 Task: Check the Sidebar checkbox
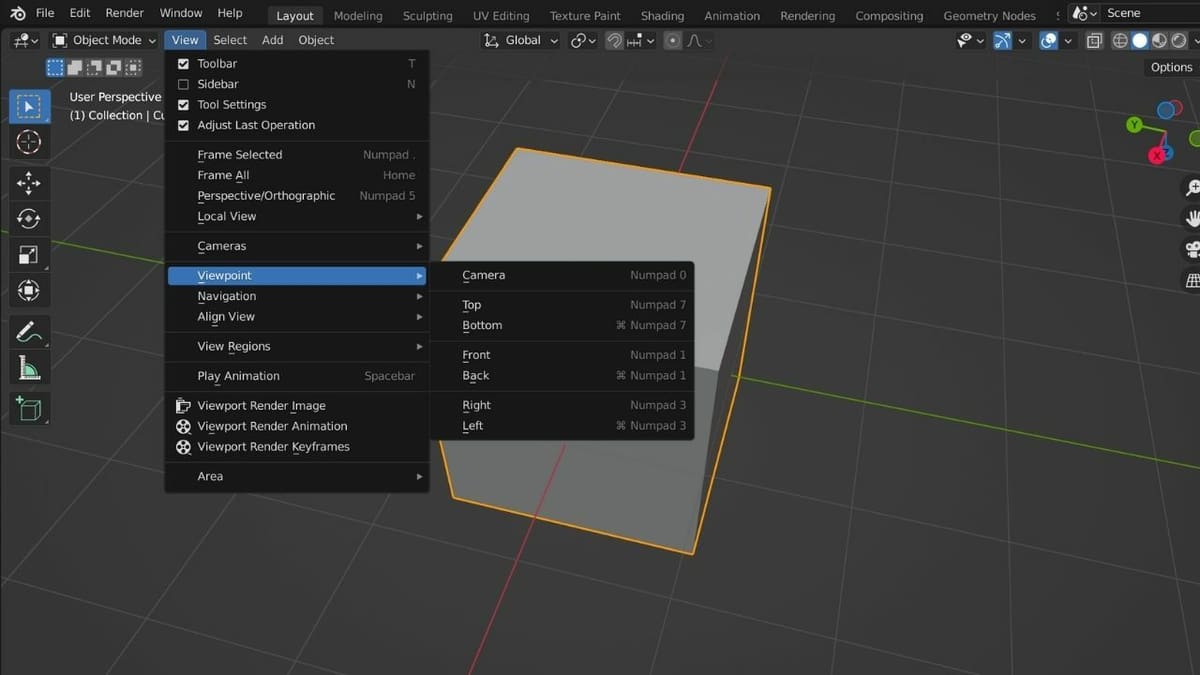click(183, 84)
